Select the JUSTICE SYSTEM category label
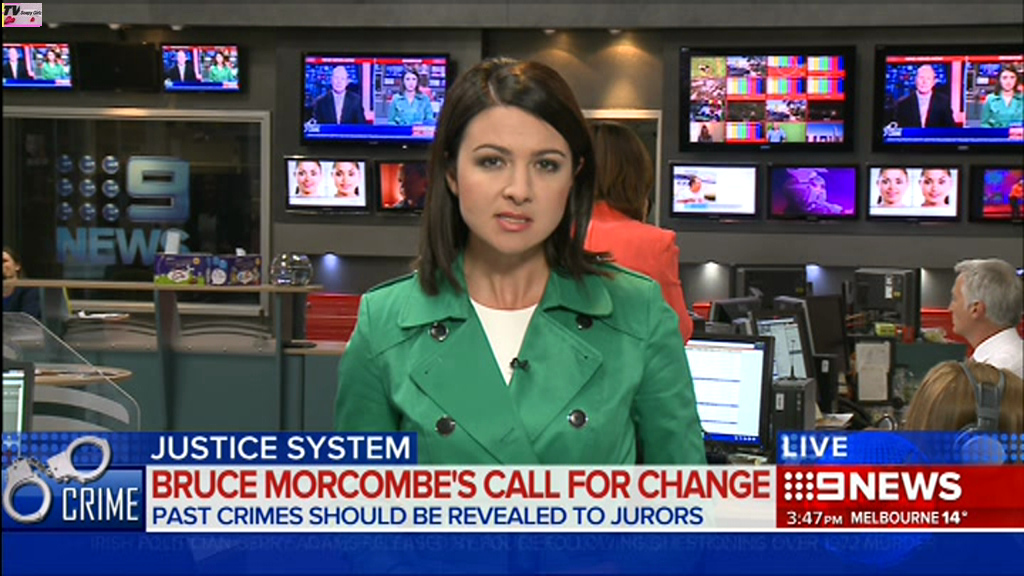This screenshot has height=576, width=1024. pos(281,448)
